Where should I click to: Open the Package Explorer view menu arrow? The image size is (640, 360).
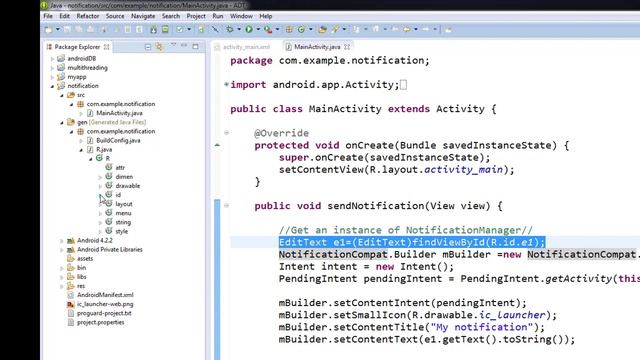[x=173, y=45]
